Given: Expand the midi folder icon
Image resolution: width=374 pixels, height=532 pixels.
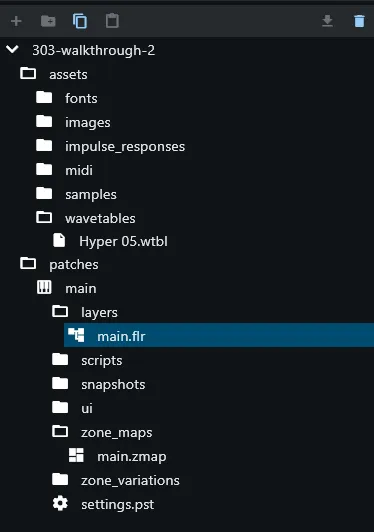Looking at the screenshot, I should [44, 169].
